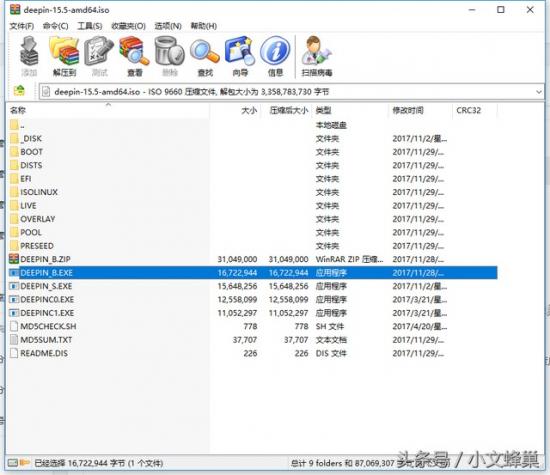Click packed size 37,707 of MD5SUM.TXT
The width and height of the screenshot is (550, 475).
tap(296, 340)
